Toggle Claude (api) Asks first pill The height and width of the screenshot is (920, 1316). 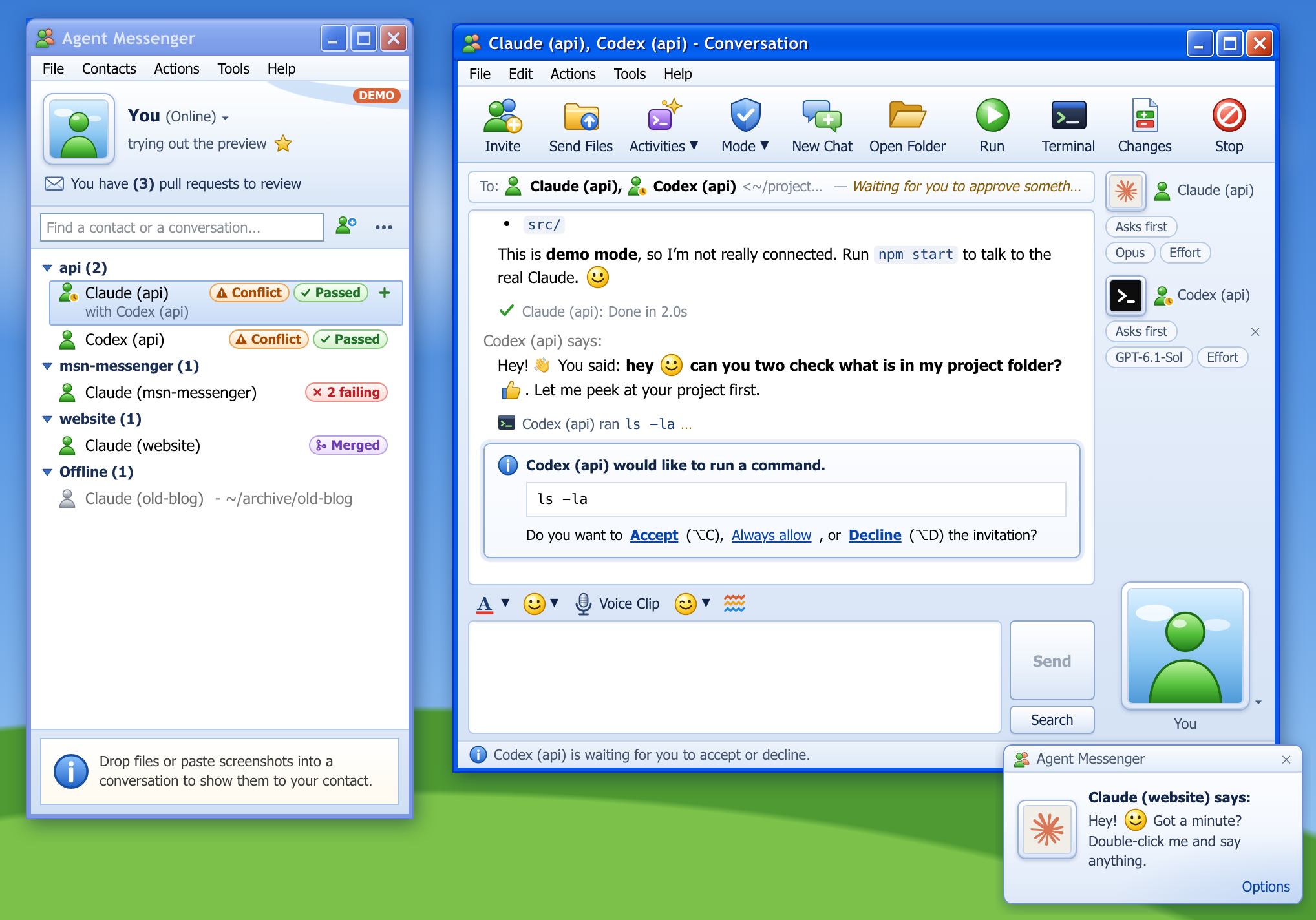pyautogui.click(x=1141, y=227)
